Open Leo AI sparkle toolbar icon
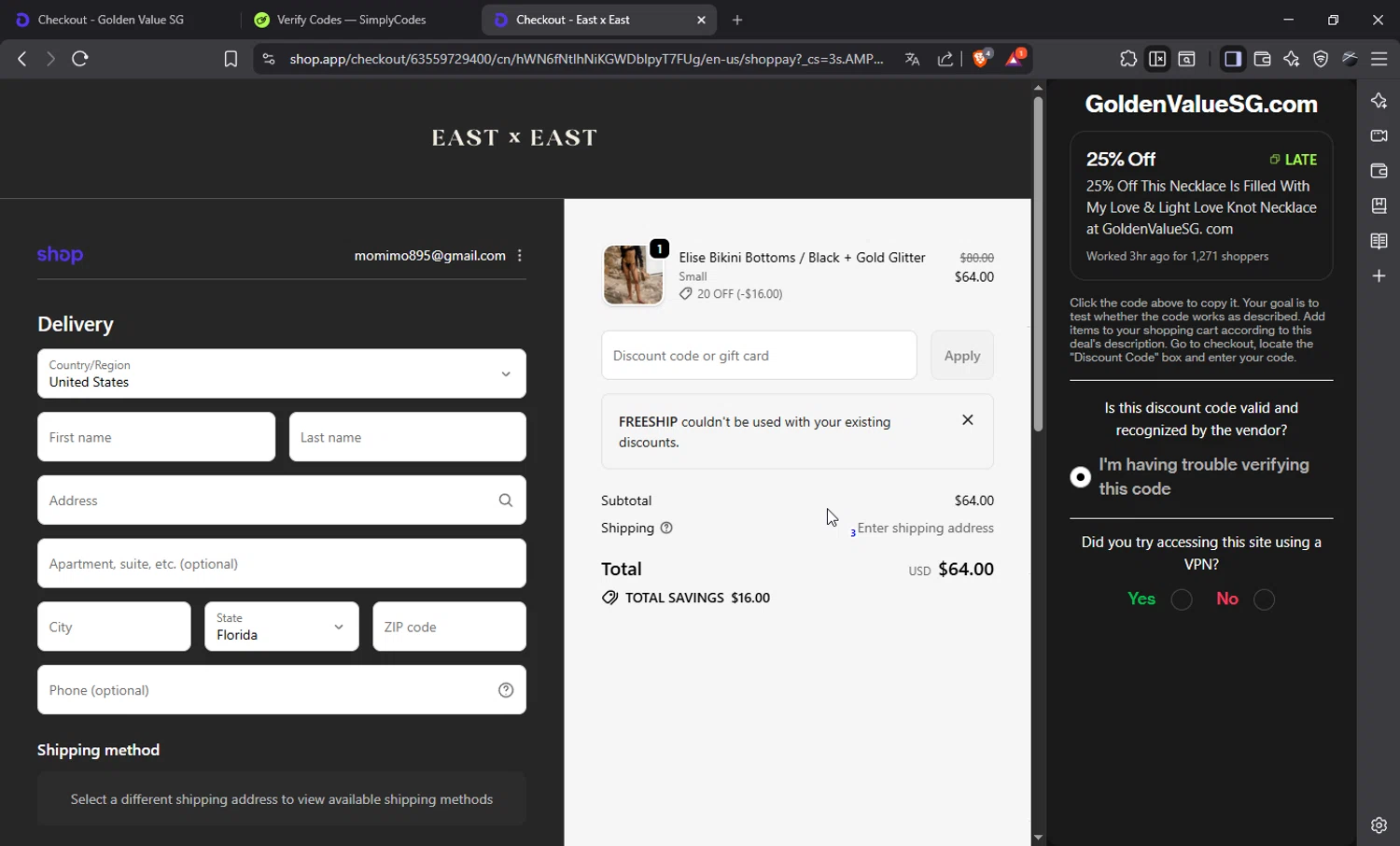Image resolution: width=1400 pixels, height=846 pixels. (x=1292, y=59)
